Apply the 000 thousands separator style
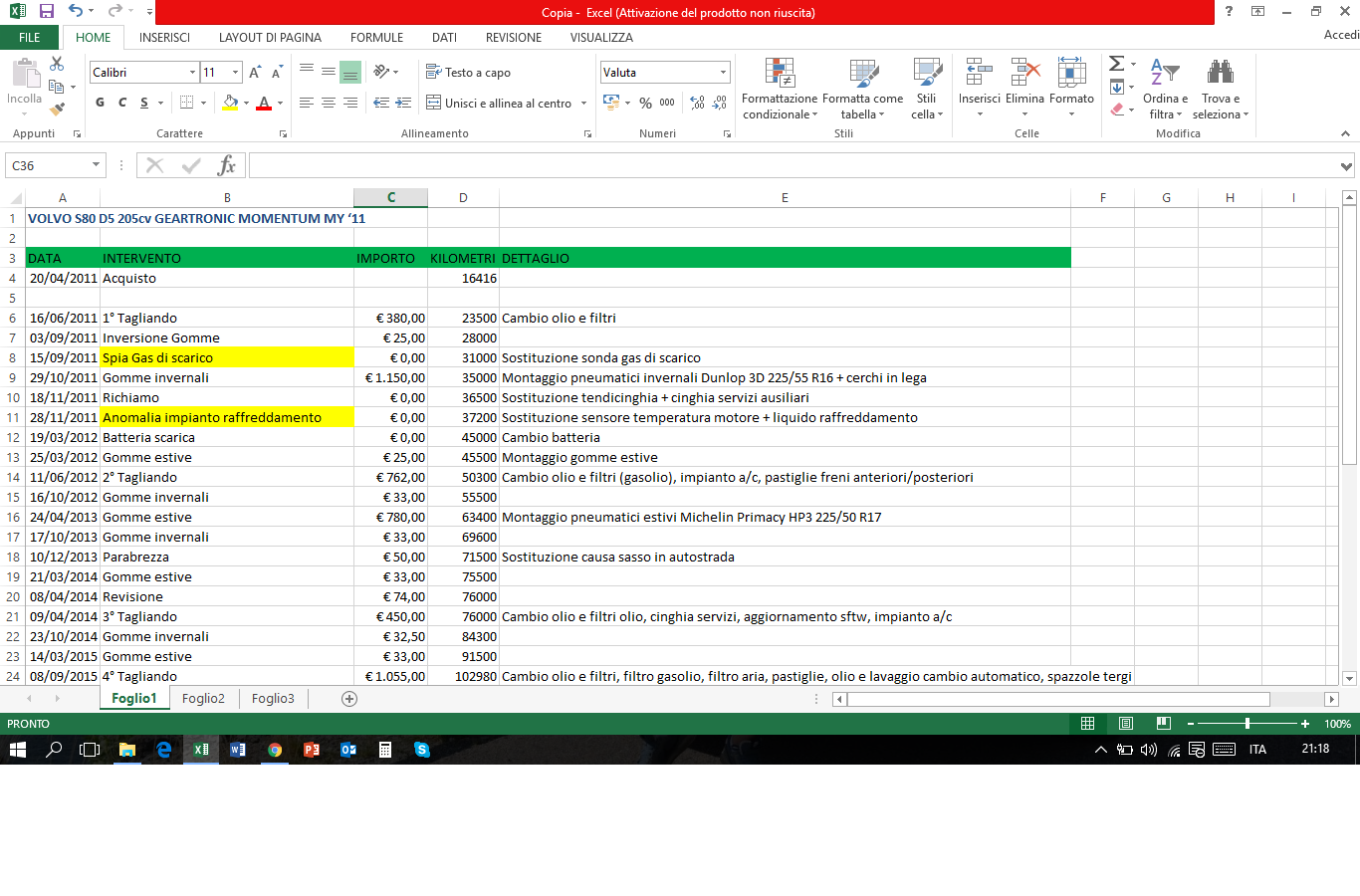The width and height of the screenshot is (1360, 896). 667,103
